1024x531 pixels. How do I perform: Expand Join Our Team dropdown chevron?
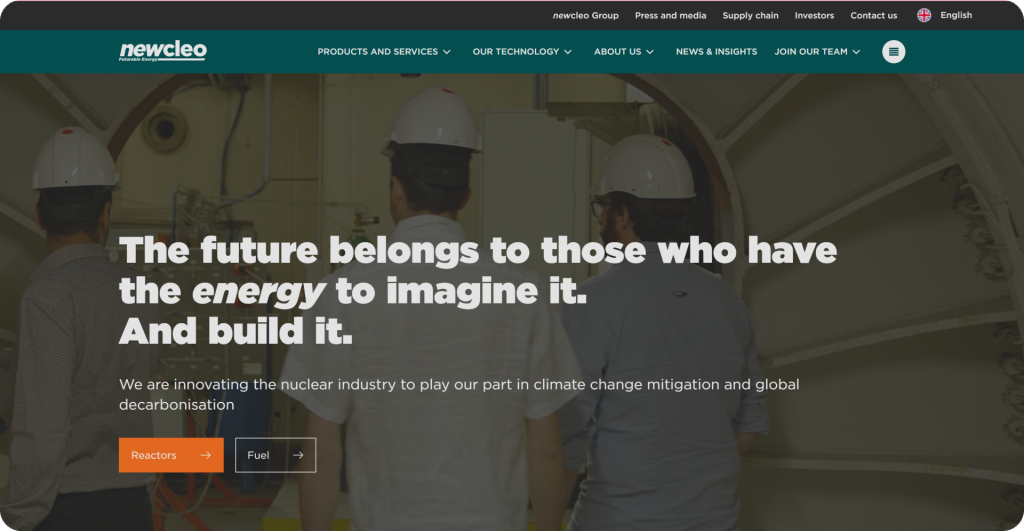pyautogui.click(x=856, y=52)
